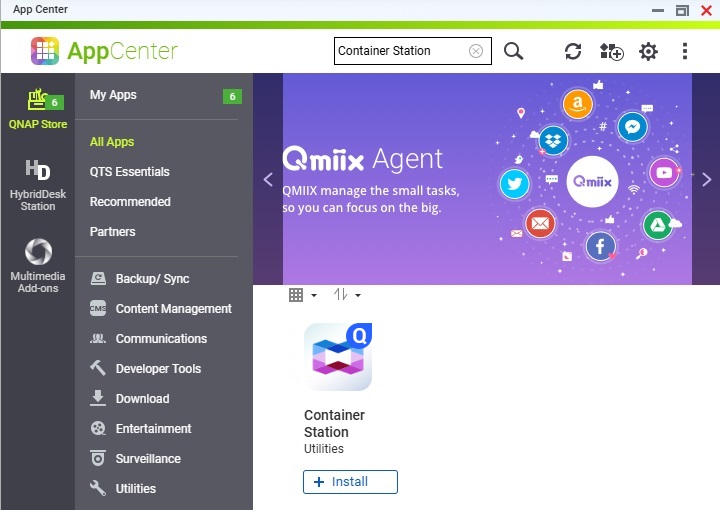The image size is (720, 510).
Task: Select the QTS Essentials category
Action: click(130, 172)
